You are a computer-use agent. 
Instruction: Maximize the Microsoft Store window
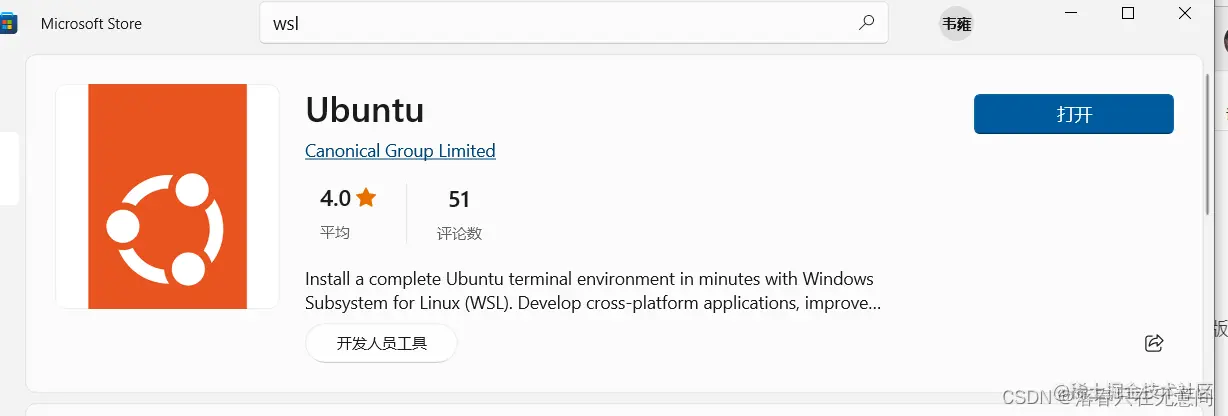point(1128,13)
